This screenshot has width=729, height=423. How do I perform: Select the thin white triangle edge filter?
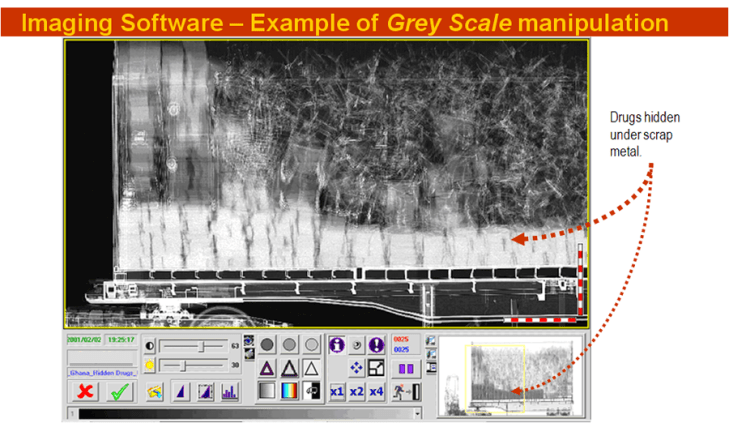click(311, 369)
